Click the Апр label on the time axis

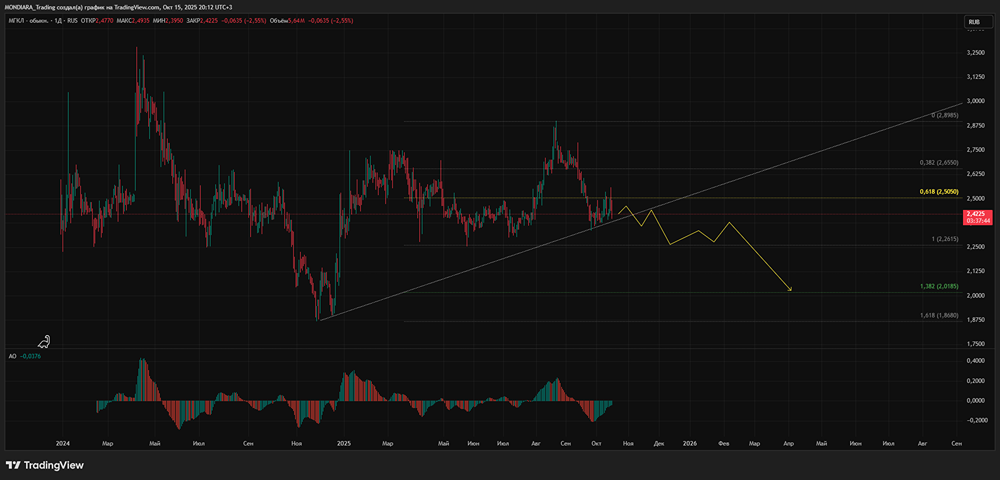788,442
